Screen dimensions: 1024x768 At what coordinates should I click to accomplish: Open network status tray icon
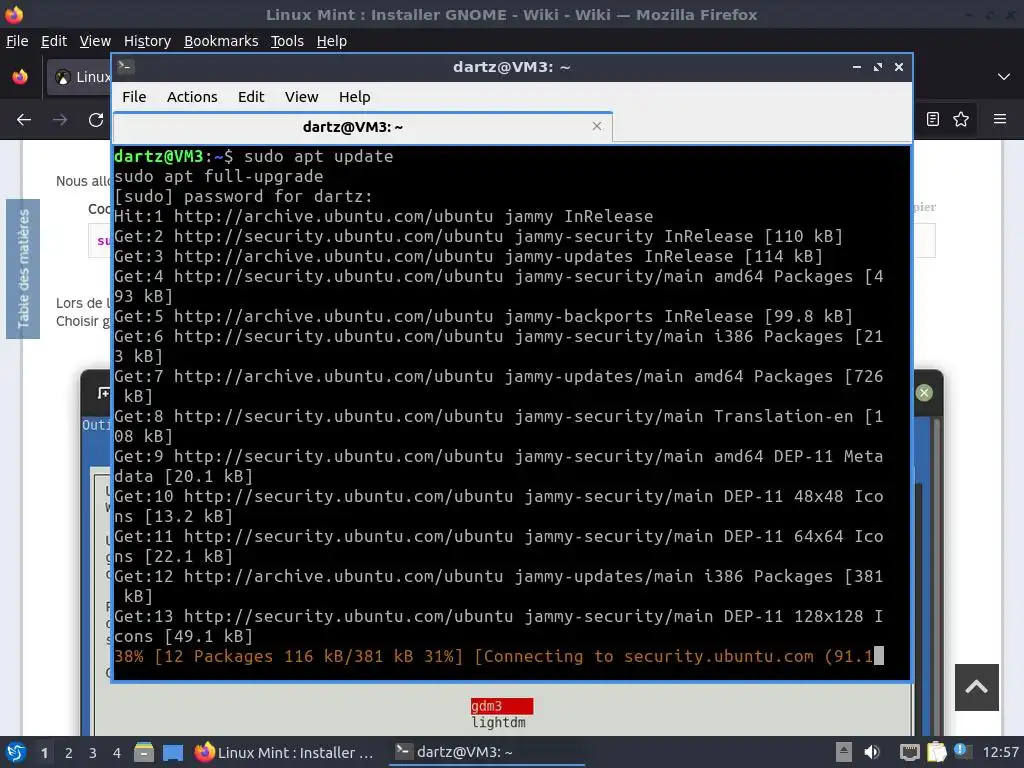[908, 752]
